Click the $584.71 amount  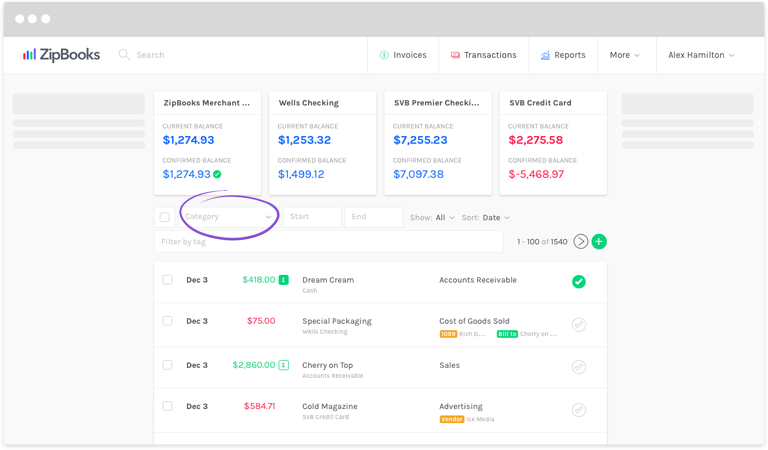260,406
